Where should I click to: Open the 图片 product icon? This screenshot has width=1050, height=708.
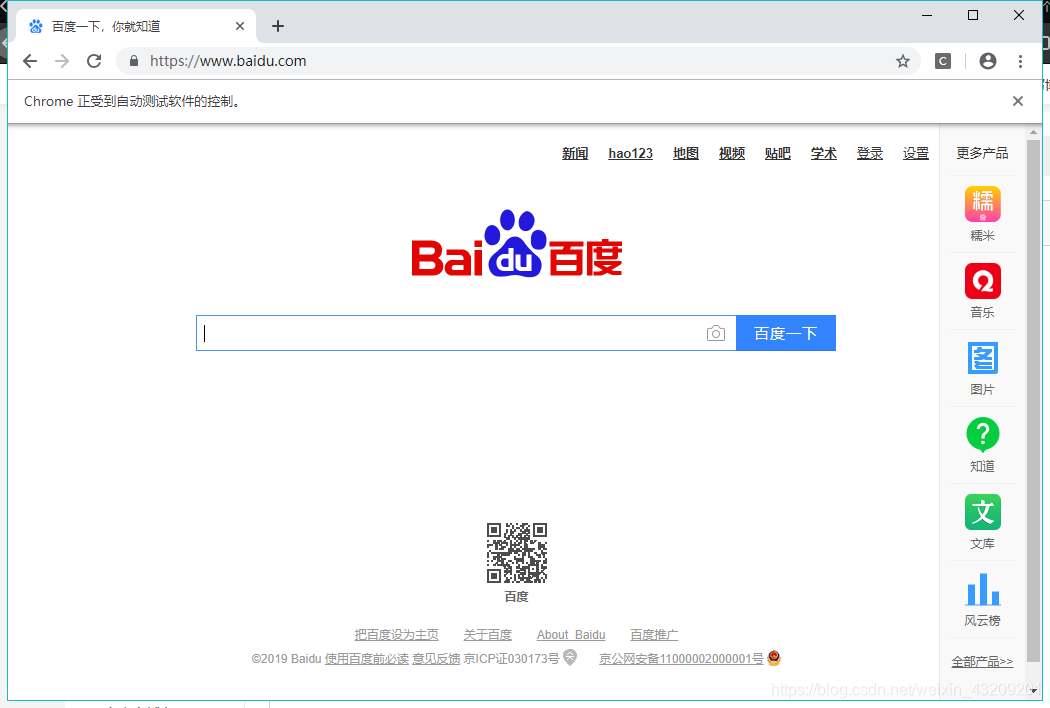tap(983, 358)
